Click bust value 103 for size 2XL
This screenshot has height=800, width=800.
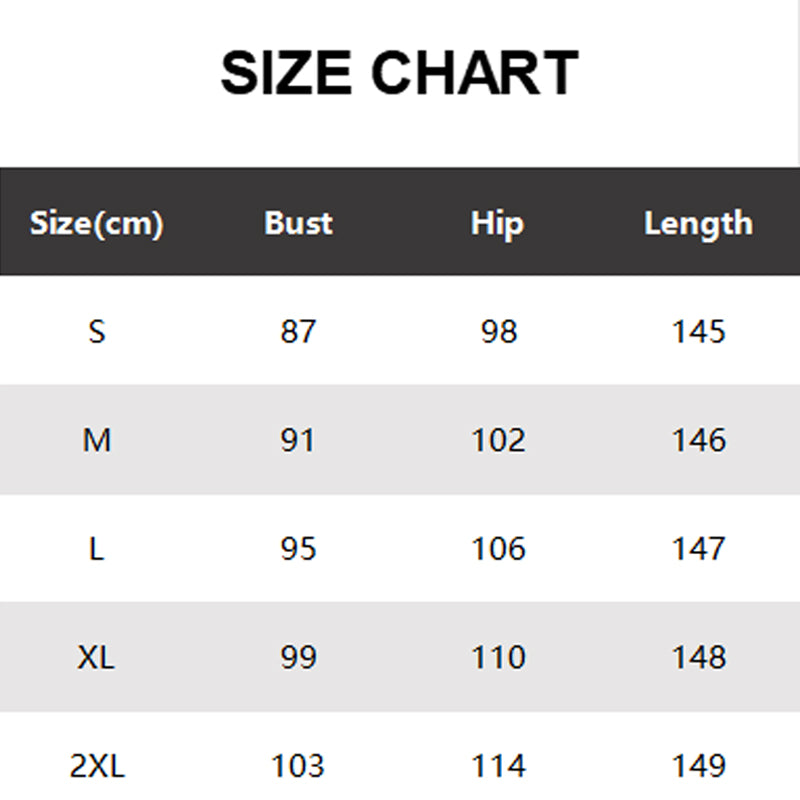(x=298, y=767)
